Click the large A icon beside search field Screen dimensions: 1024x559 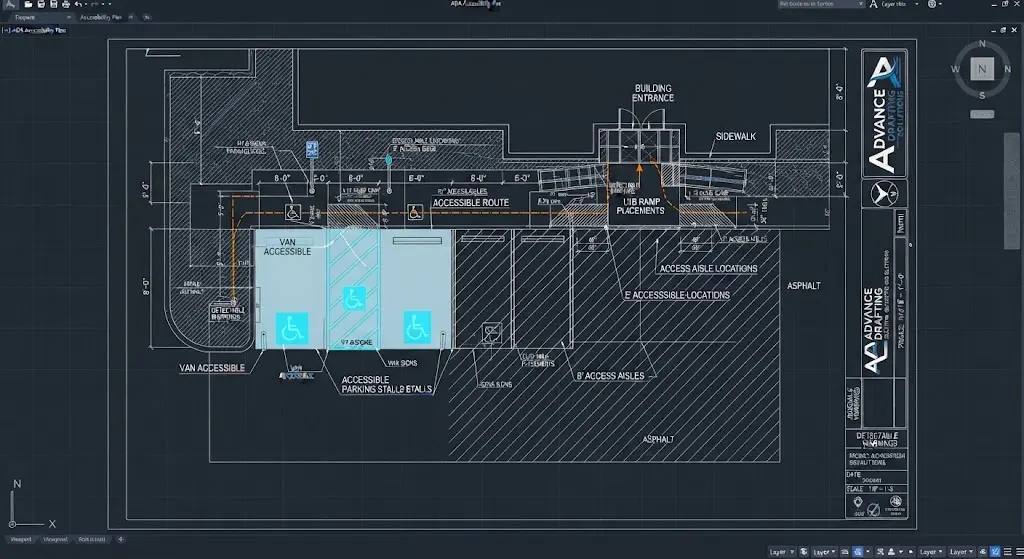pos(873,4)
